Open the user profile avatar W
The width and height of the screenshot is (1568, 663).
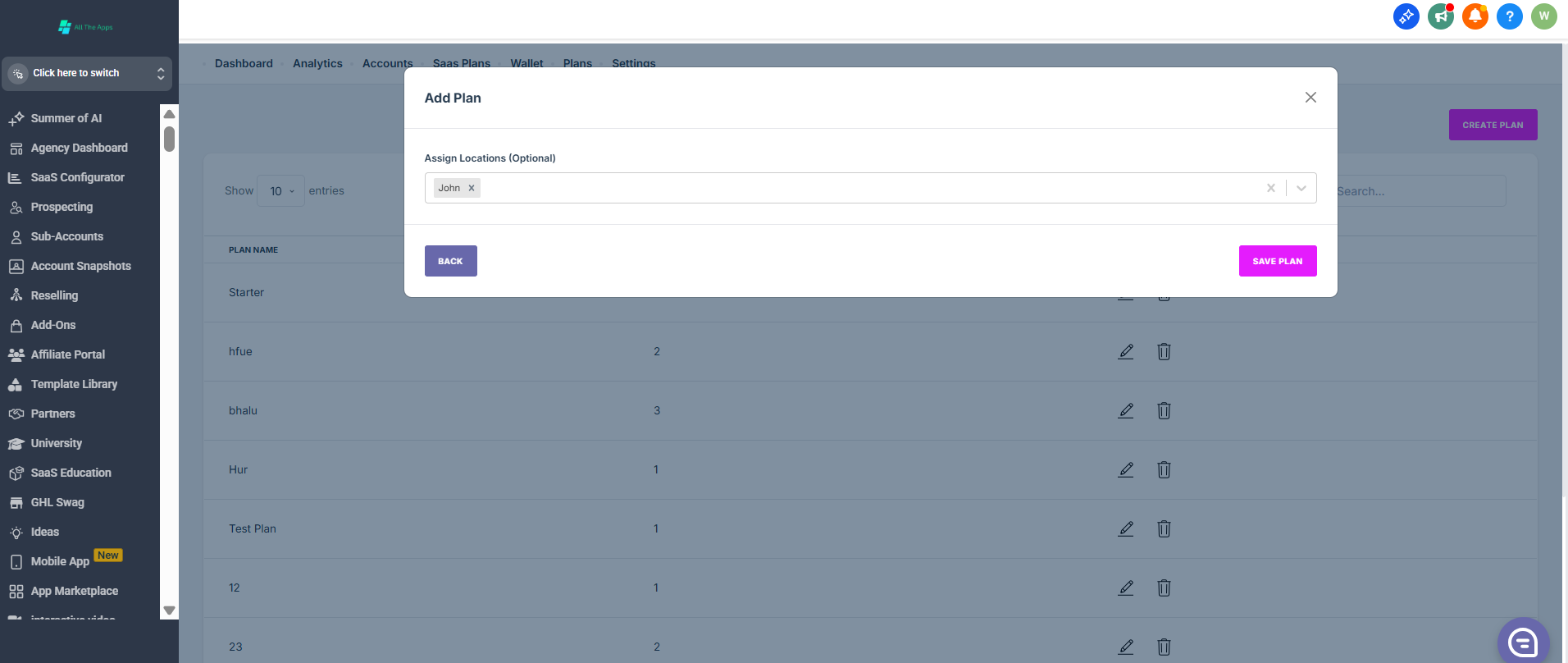pyautogui.click(x=1544, y=16)
